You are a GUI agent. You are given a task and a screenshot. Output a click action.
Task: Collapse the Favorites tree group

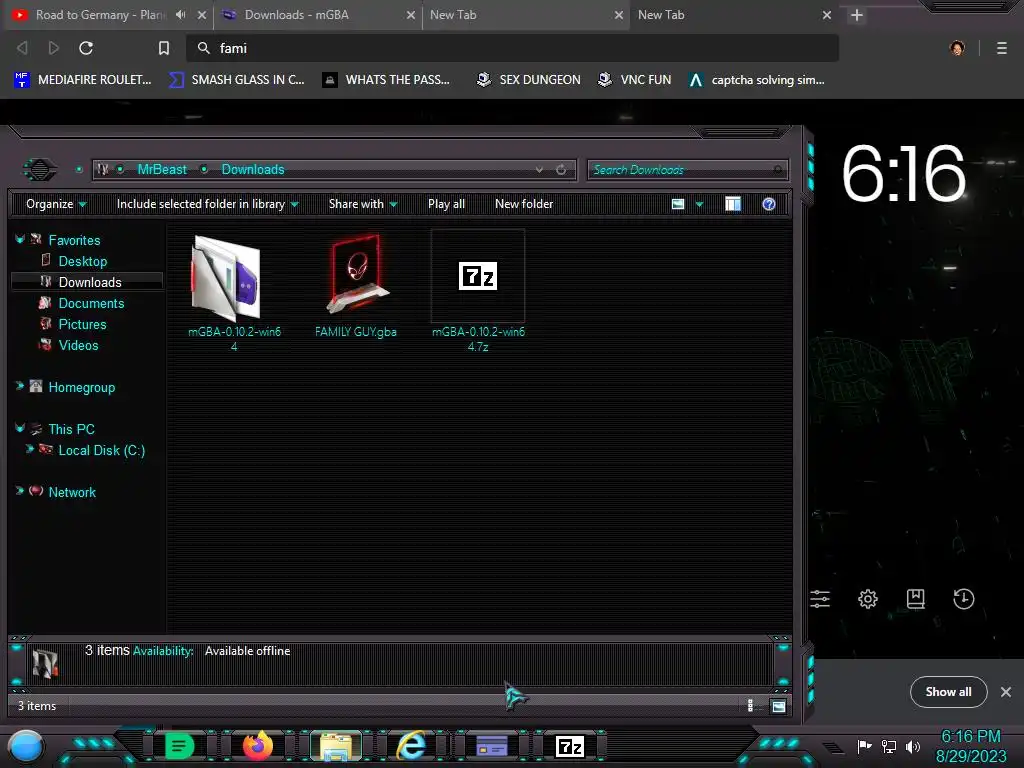20,240
